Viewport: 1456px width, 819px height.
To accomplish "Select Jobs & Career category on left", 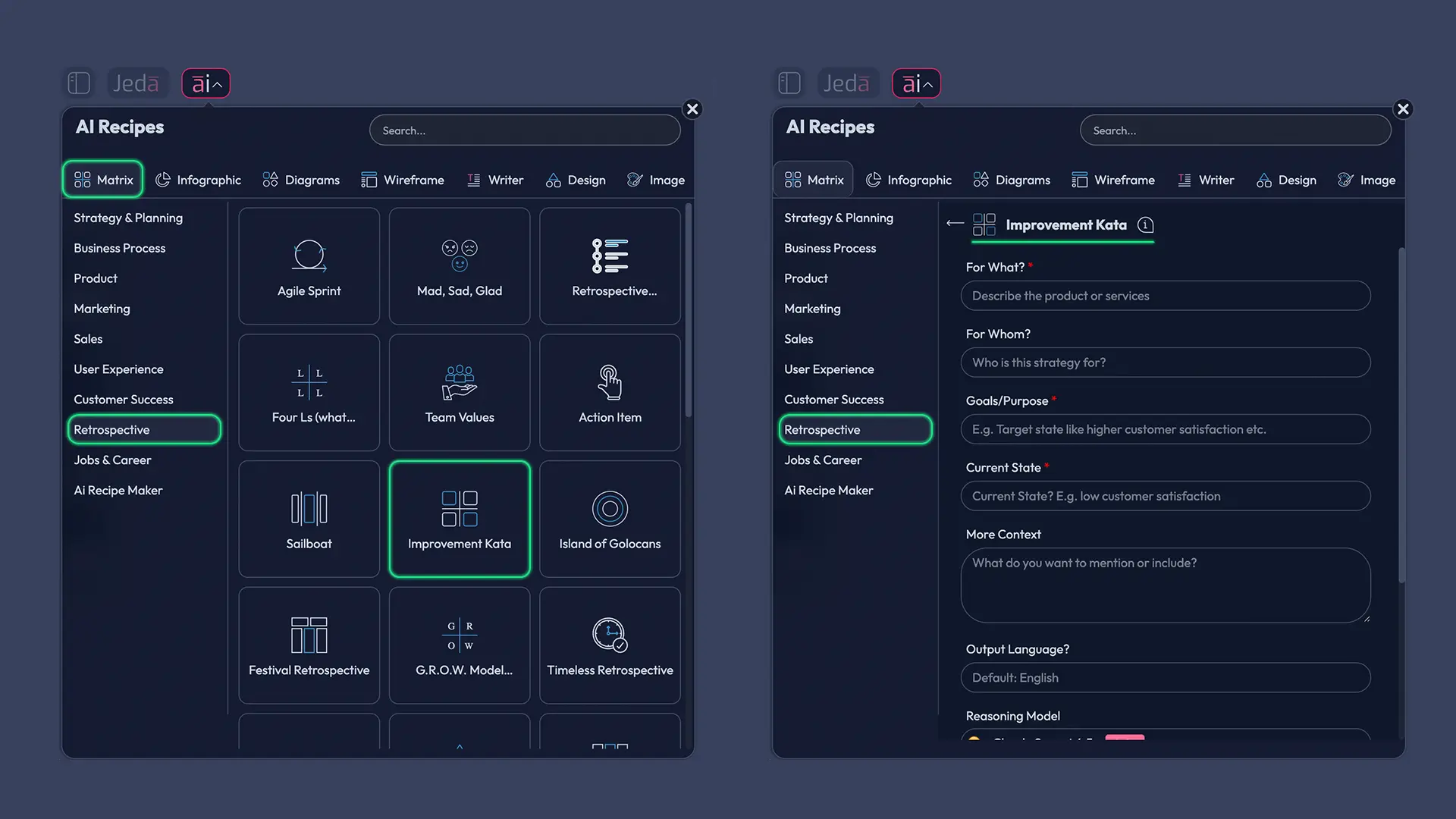I will 112,460.
